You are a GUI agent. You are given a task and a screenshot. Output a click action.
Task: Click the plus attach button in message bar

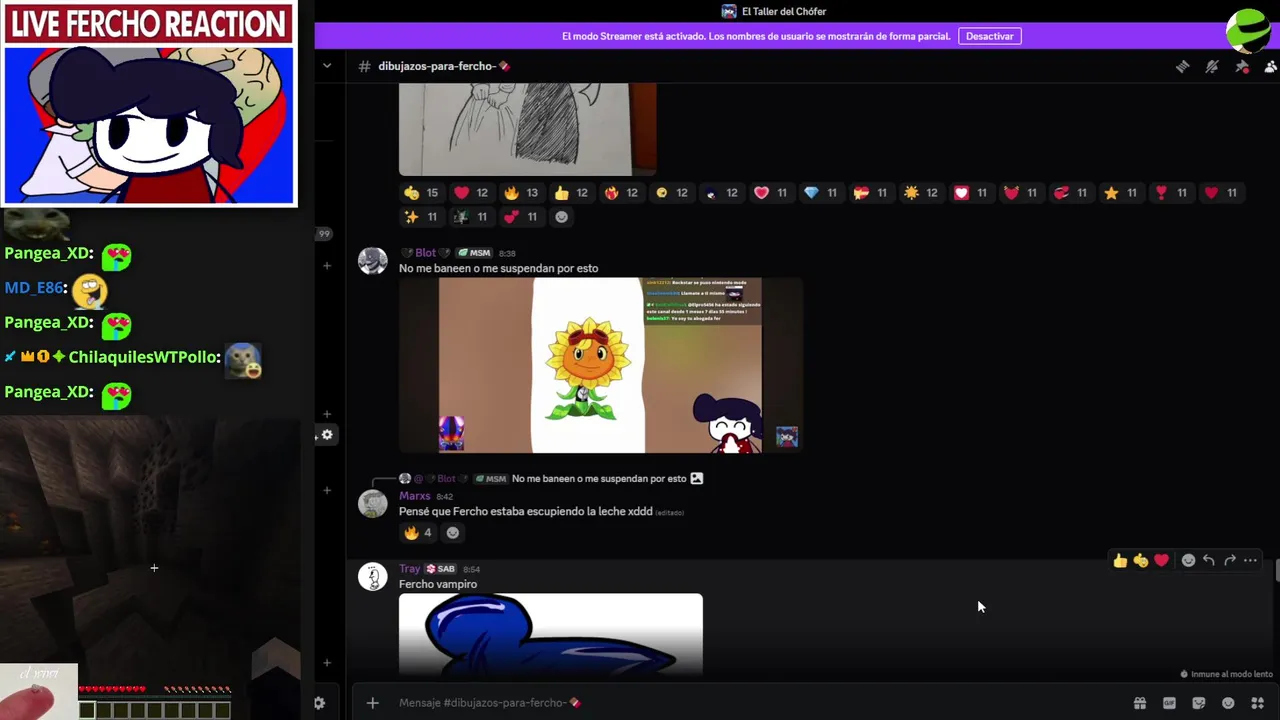point(372,703)
